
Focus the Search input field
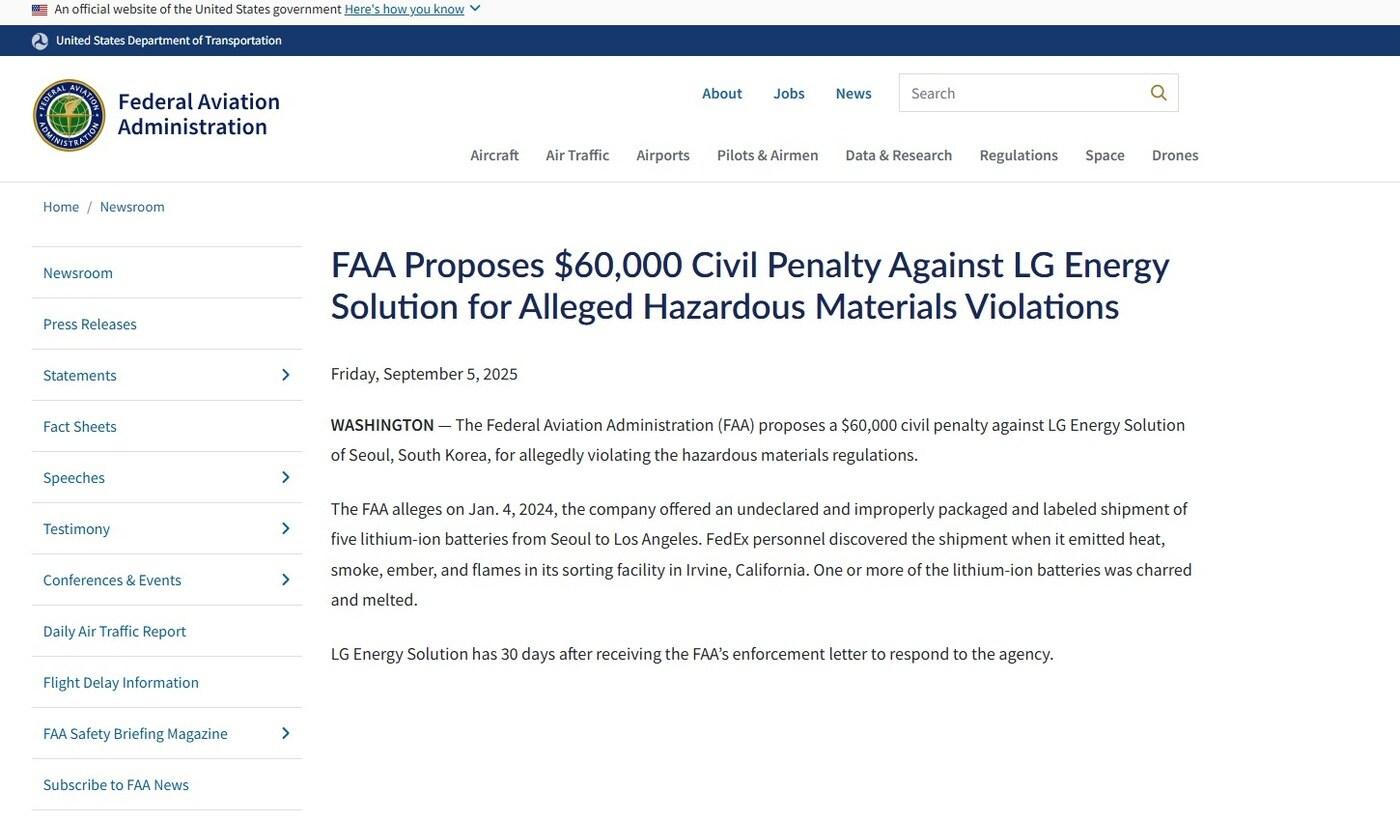1020,93
